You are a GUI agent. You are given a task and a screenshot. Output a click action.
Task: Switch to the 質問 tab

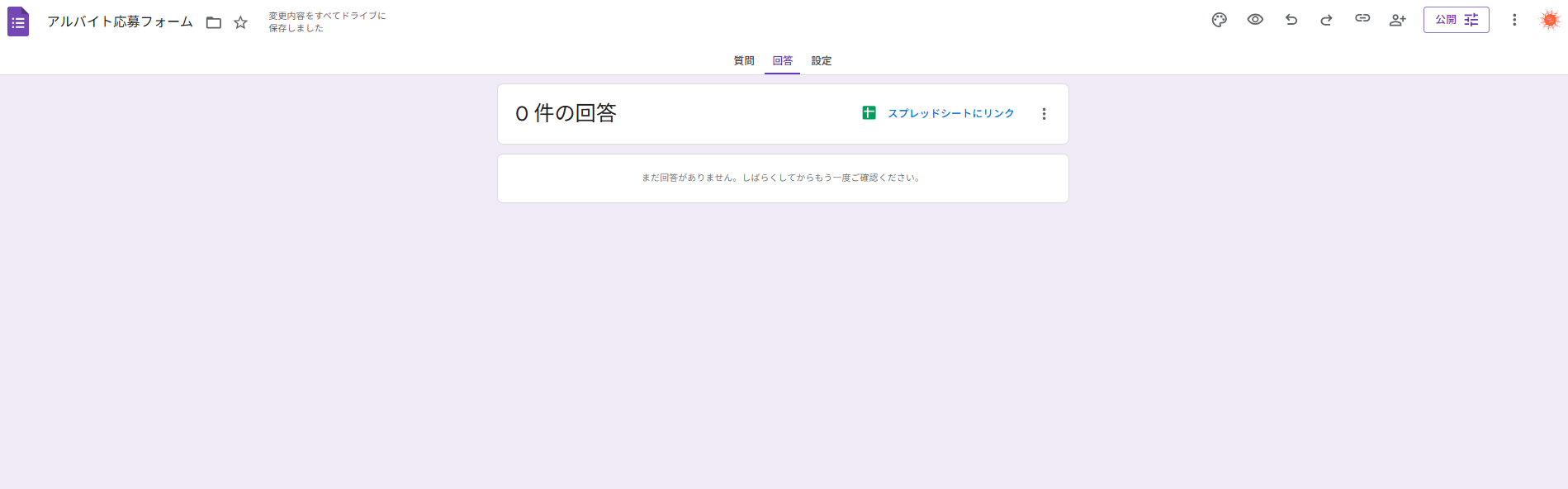tap(744, 61)
